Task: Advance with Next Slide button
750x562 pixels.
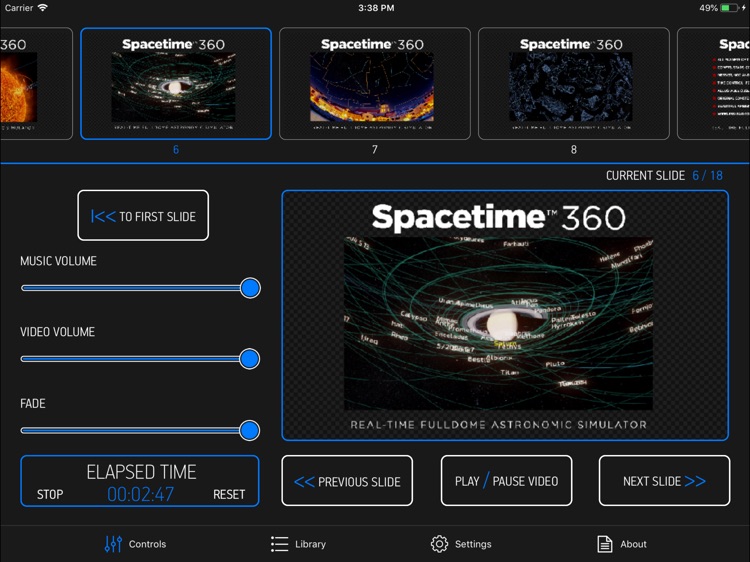Action: [664, 481]
